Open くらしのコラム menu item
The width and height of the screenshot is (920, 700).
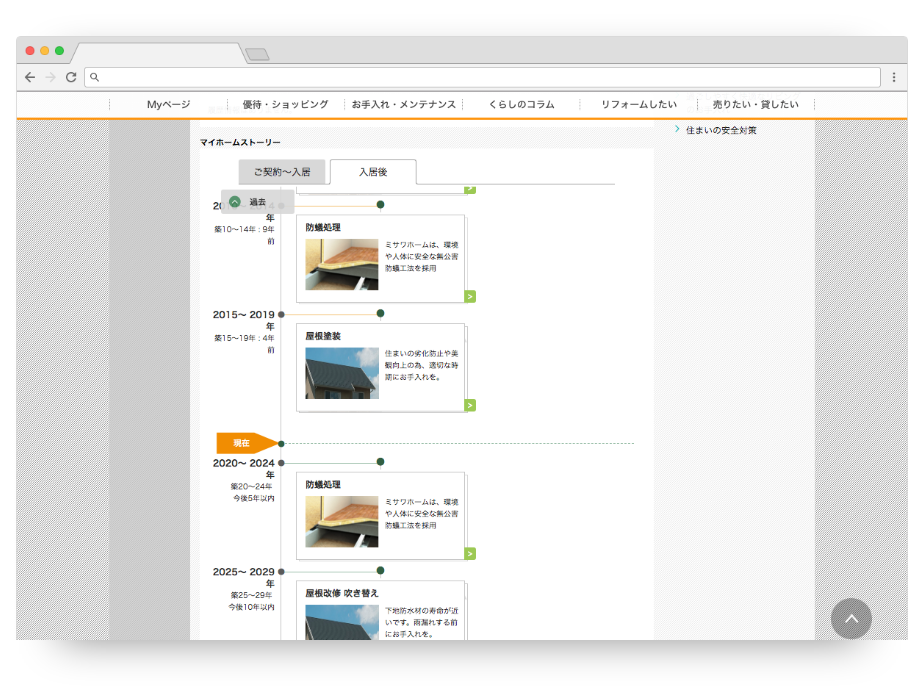[x=522, y=104]
